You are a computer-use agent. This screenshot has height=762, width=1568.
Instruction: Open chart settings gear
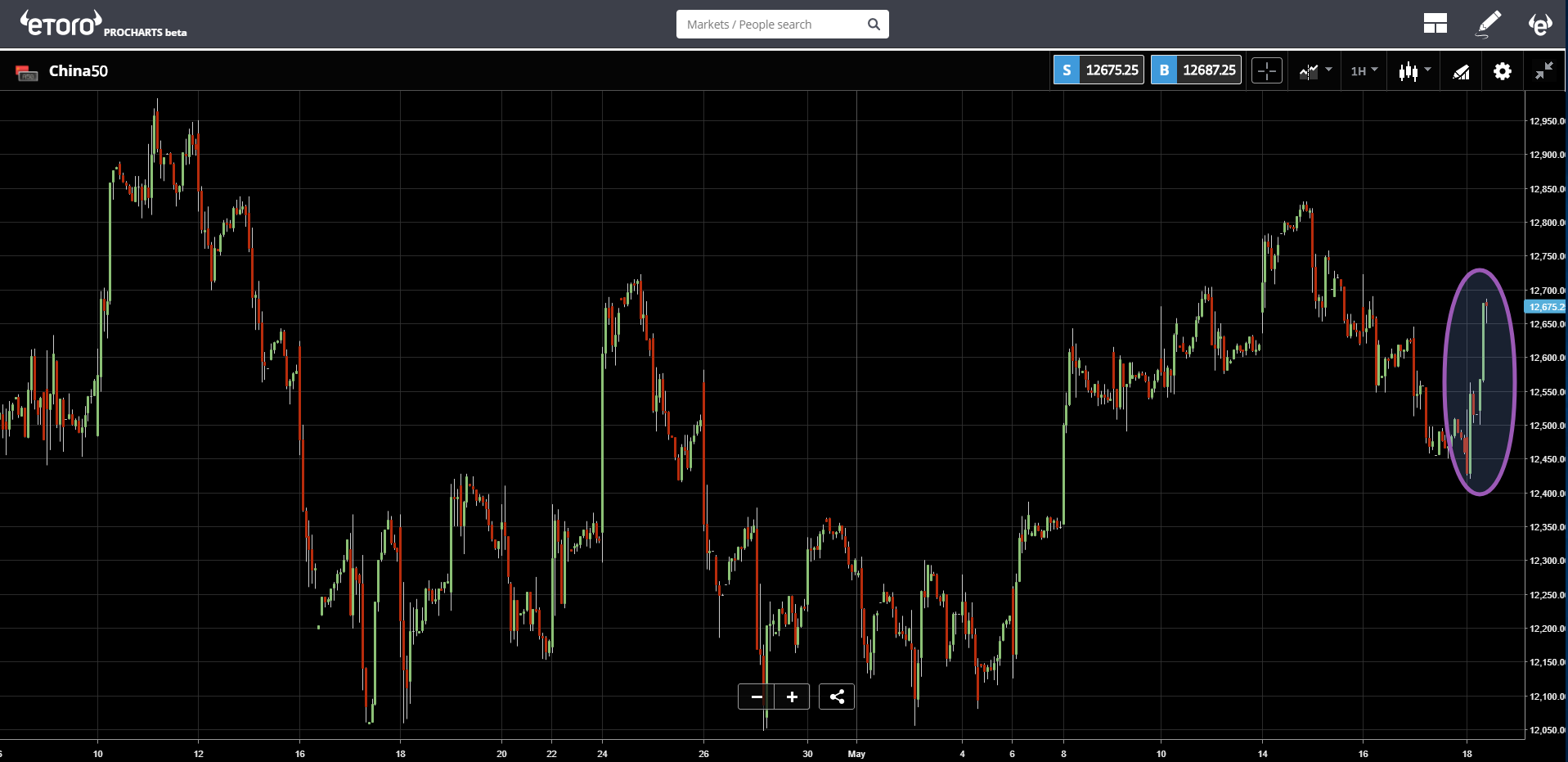coord(1503,71)
